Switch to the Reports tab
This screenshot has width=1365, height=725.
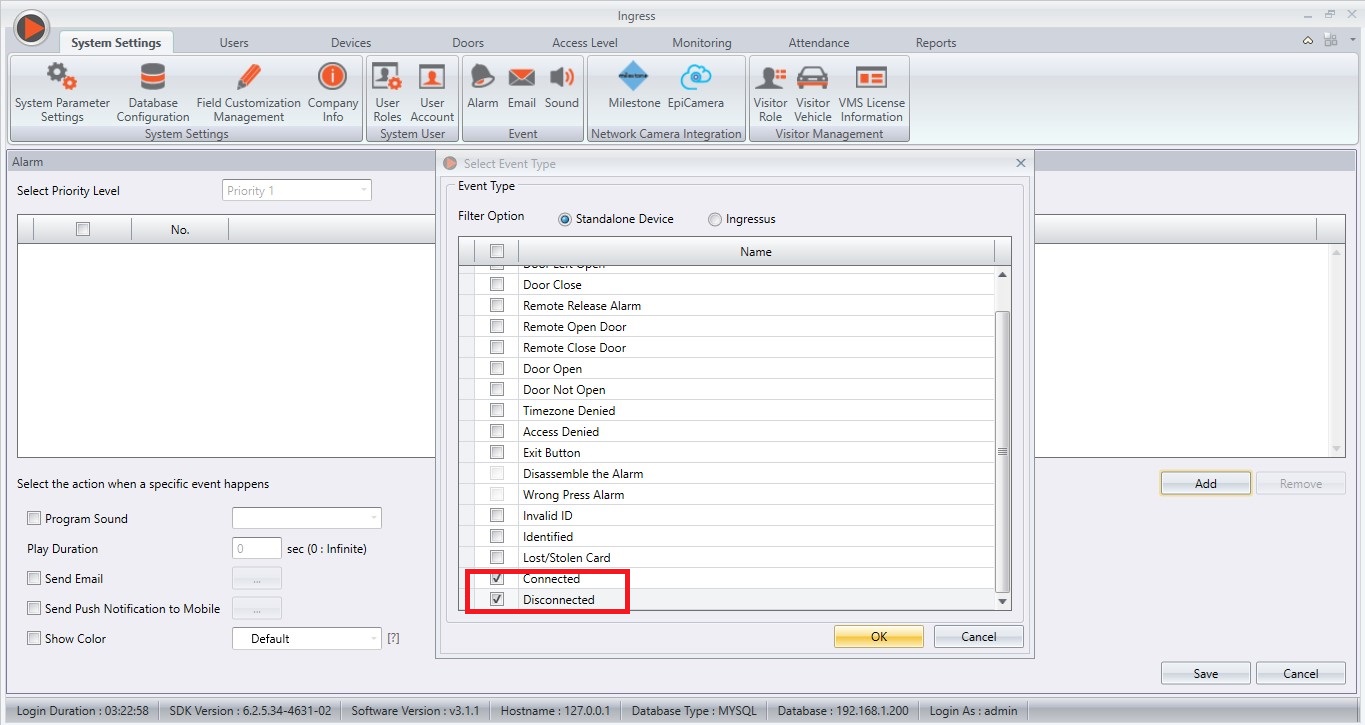click(x=936, y=43)
